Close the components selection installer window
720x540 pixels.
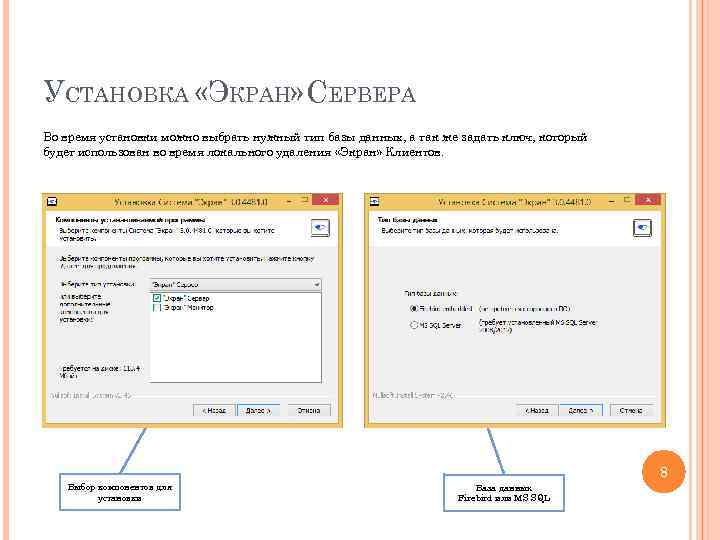325,200
